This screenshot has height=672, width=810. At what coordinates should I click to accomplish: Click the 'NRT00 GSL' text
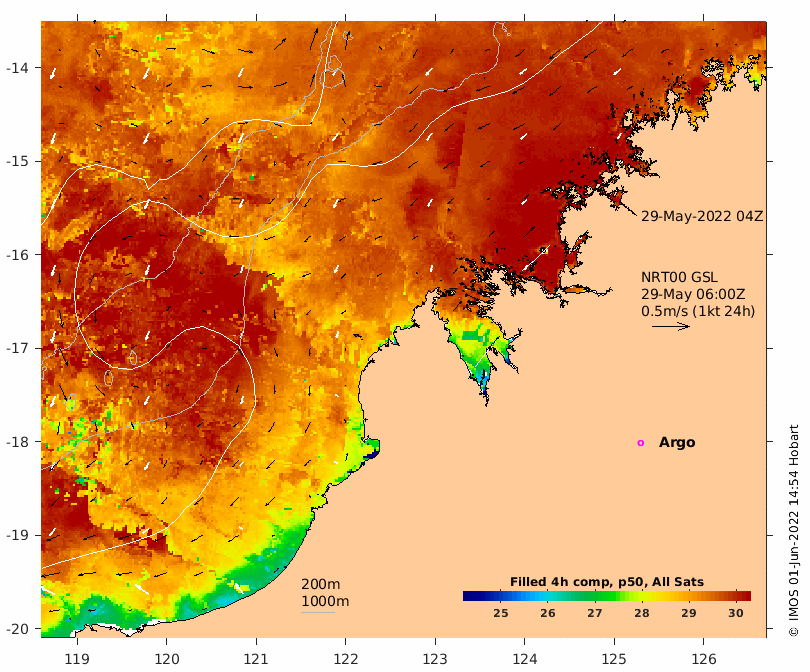[x=679, y=277]
